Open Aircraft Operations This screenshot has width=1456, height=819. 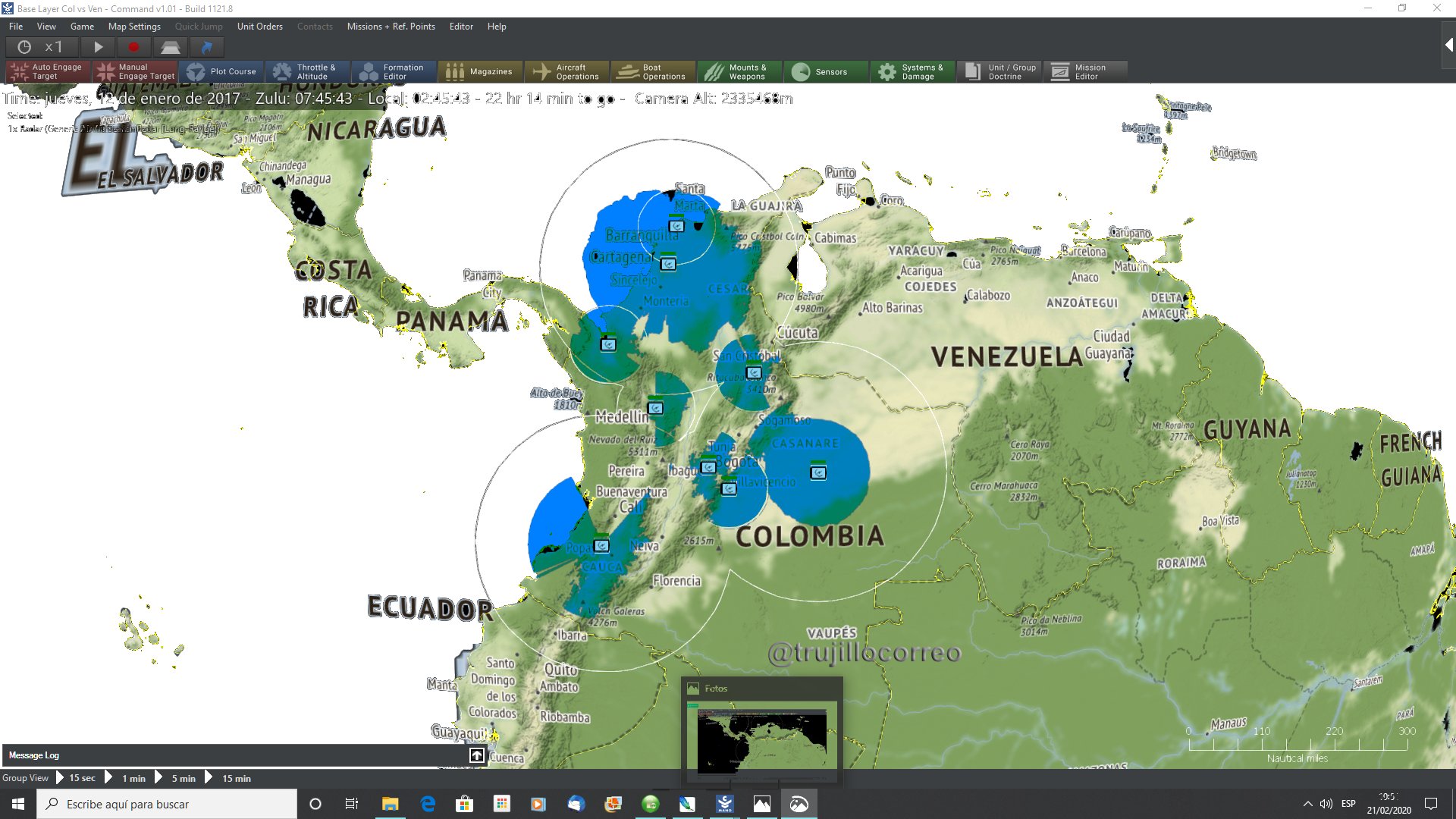(567, 71)
